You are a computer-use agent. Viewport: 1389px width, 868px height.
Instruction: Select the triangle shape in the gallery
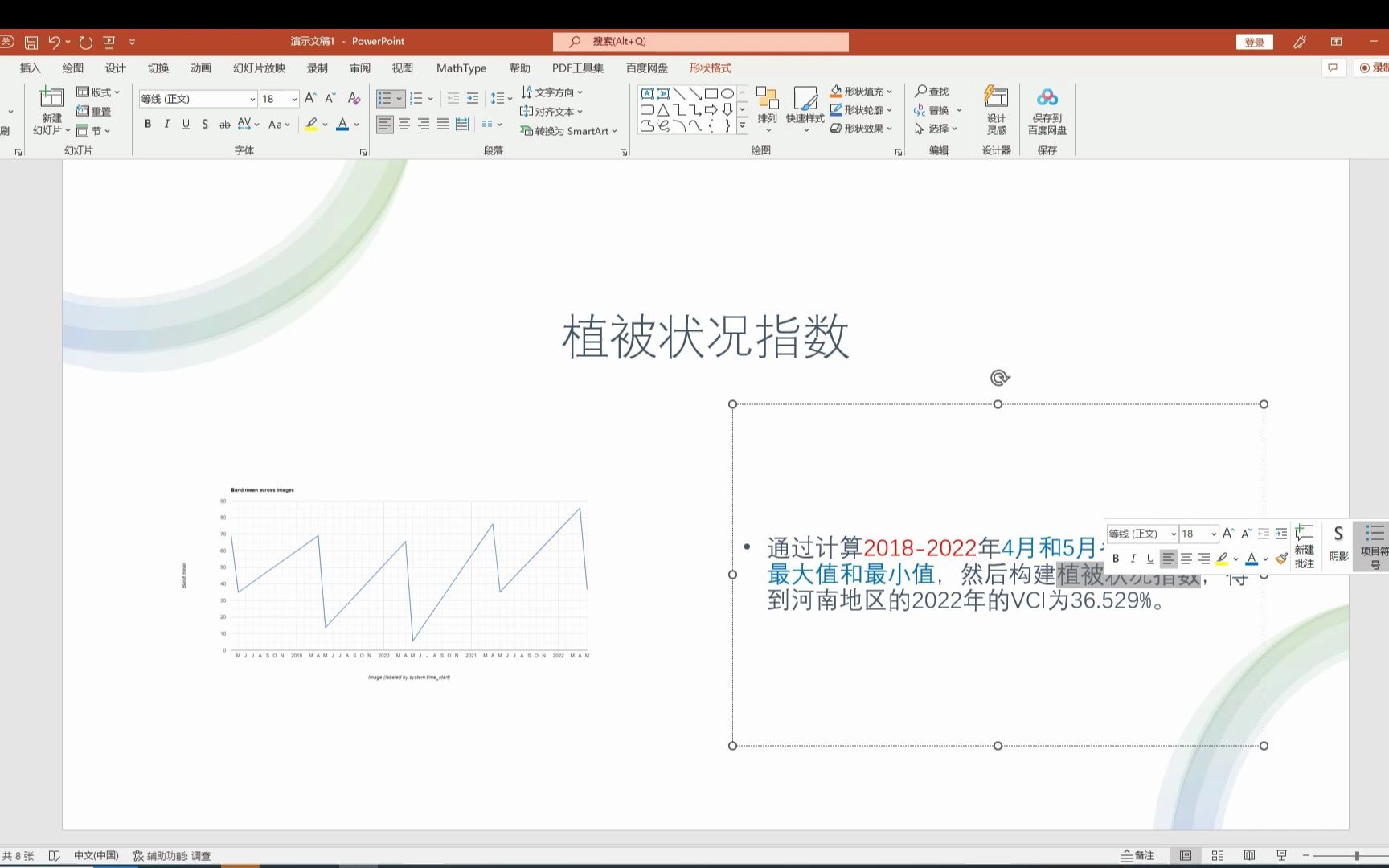click(662, 109)
